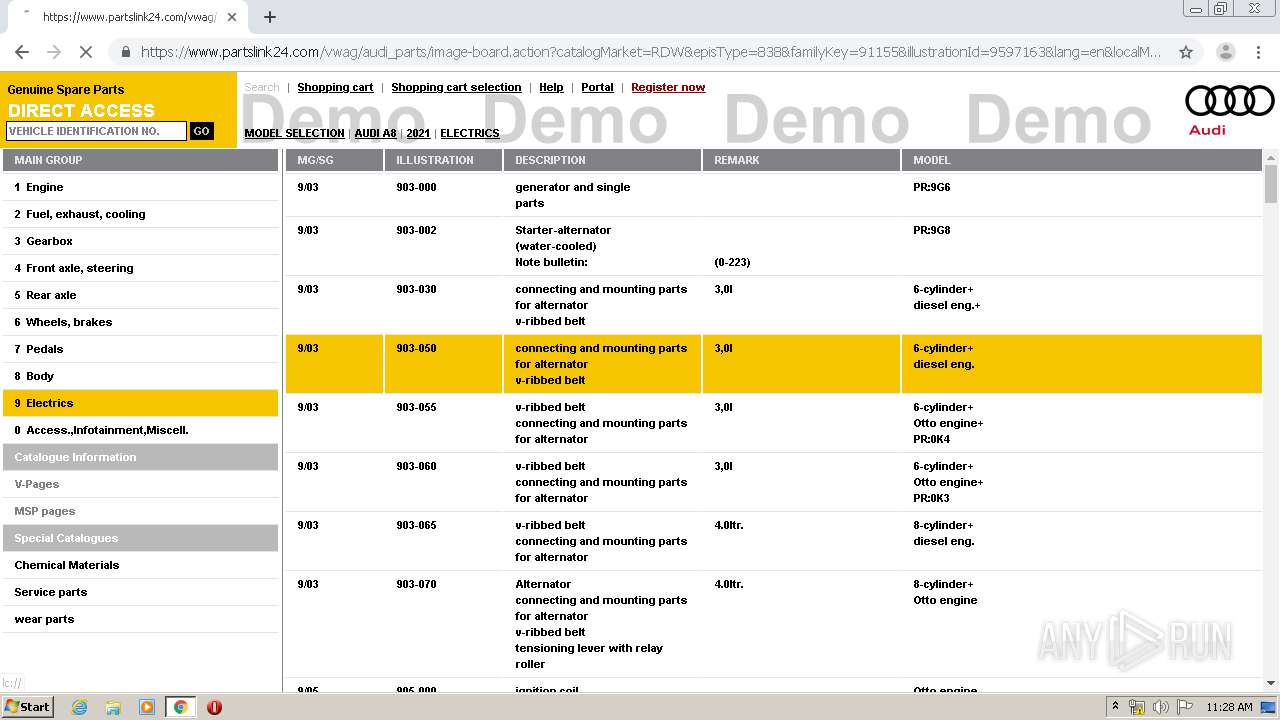Image resolution: width=1280 pixels, height=720 pixels.
Task: Open a new browser tab
Action: point(269,17)
